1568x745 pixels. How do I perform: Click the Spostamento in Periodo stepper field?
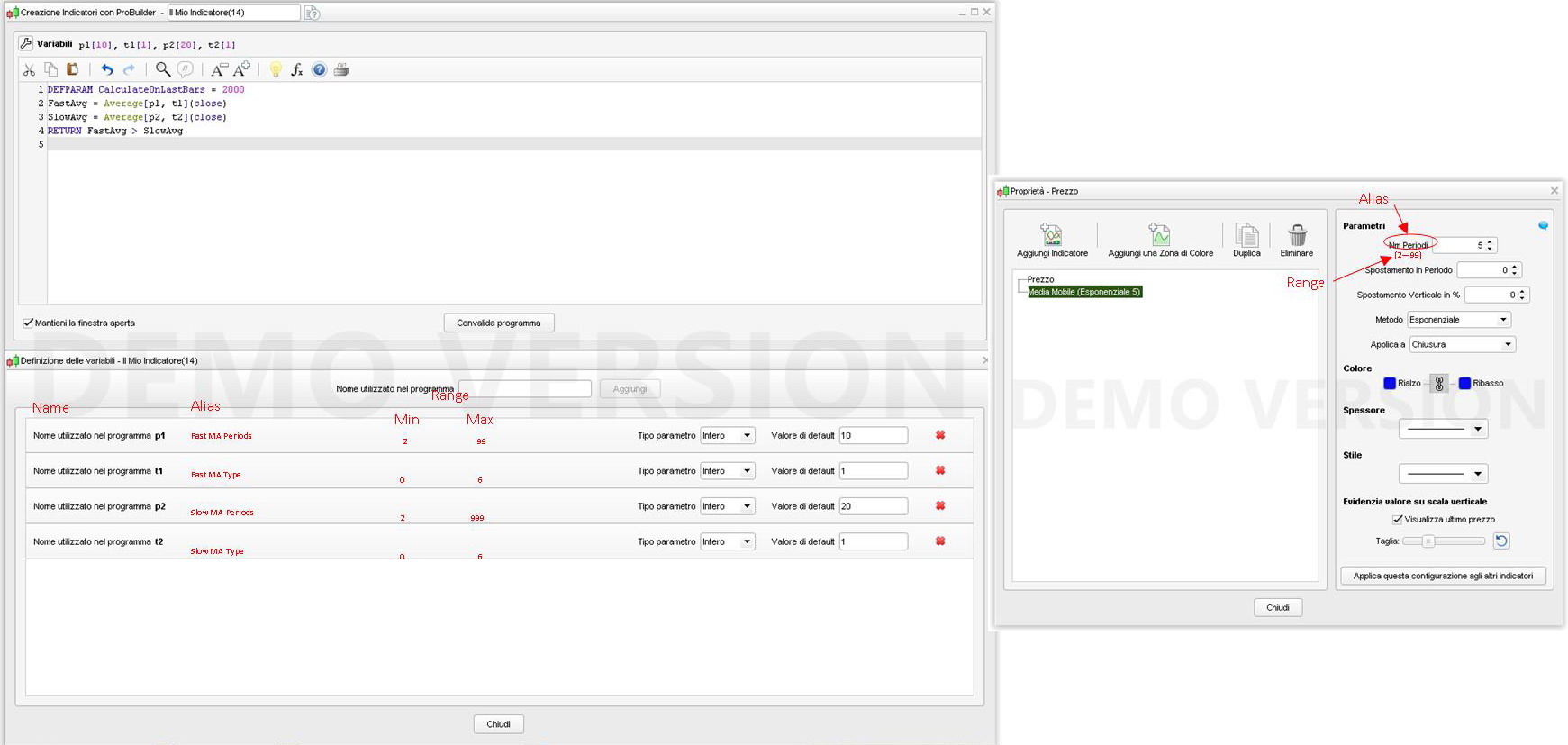(x=1489, y=269)
